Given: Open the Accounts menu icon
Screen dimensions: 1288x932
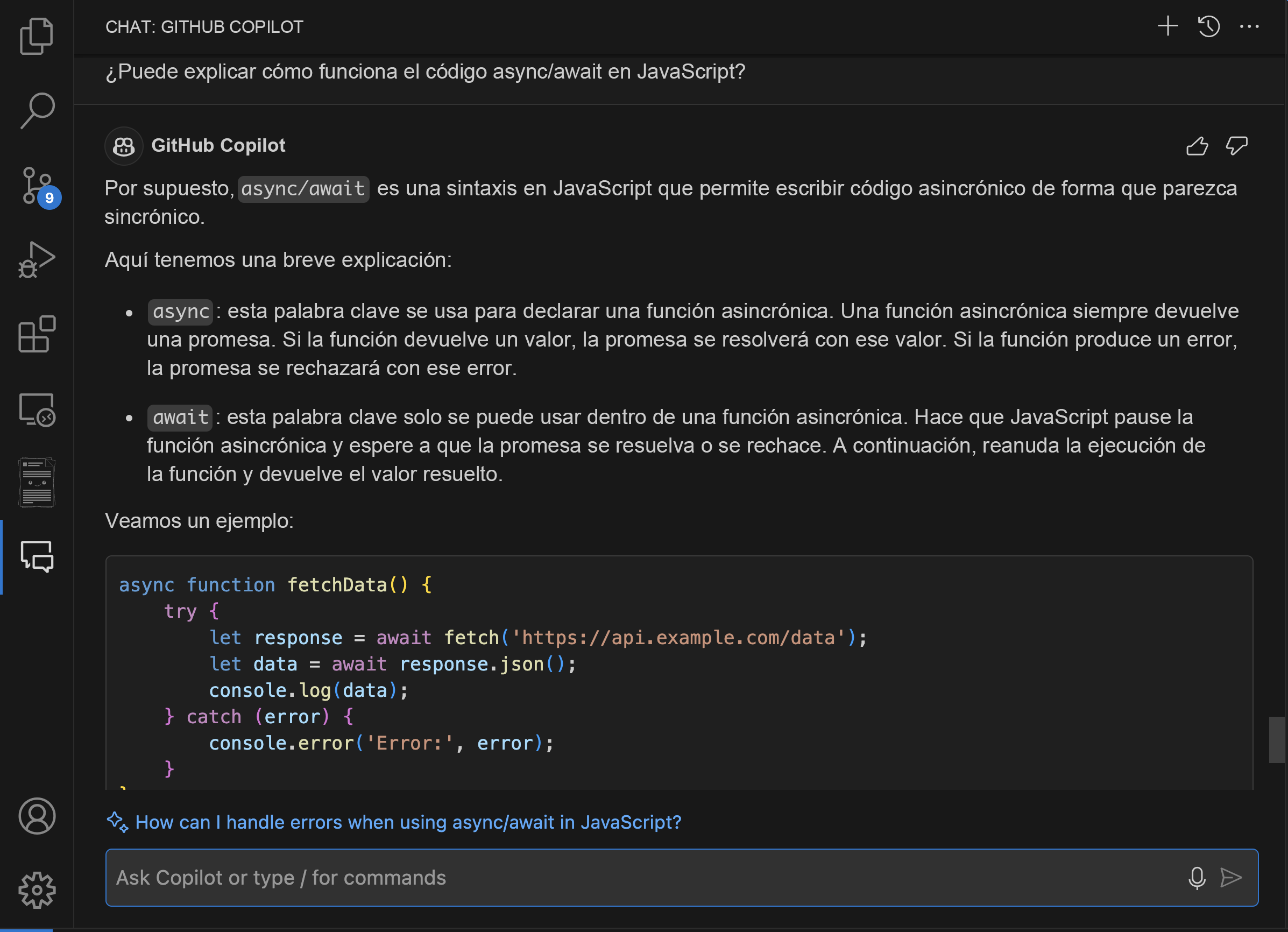Looking at the screenshot, I should (x=37, y=816).
